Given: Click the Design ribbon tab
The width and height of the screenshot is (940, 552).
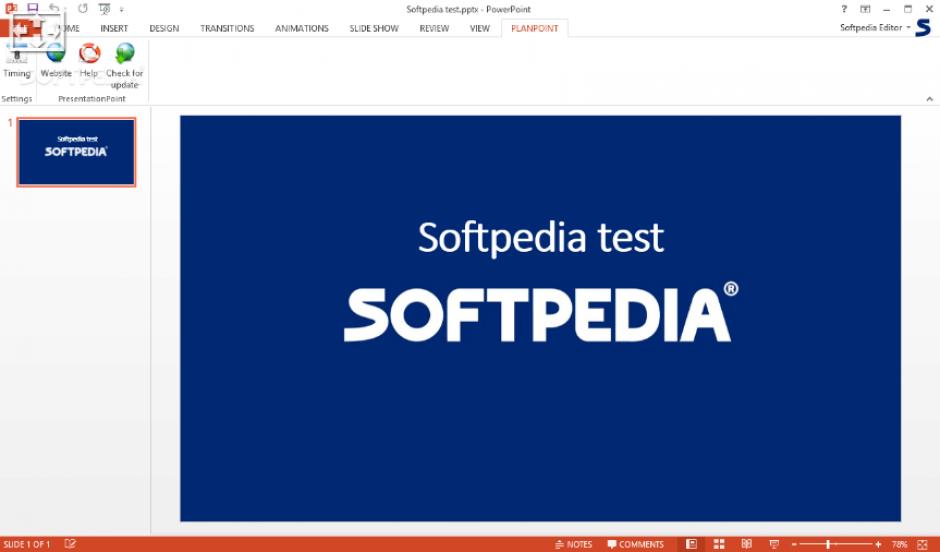Looking at the screenshot, I should 164,28.
